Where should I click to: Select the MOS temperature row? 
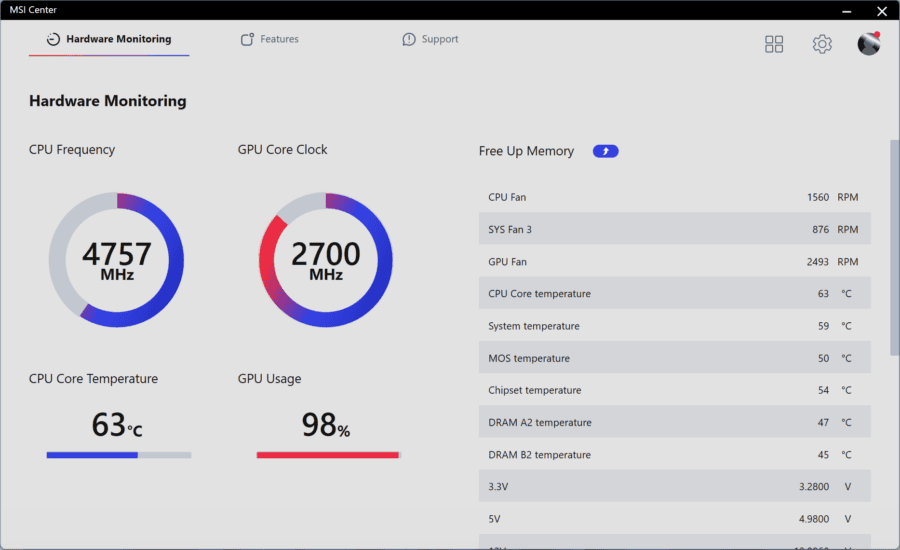[674, 358]
